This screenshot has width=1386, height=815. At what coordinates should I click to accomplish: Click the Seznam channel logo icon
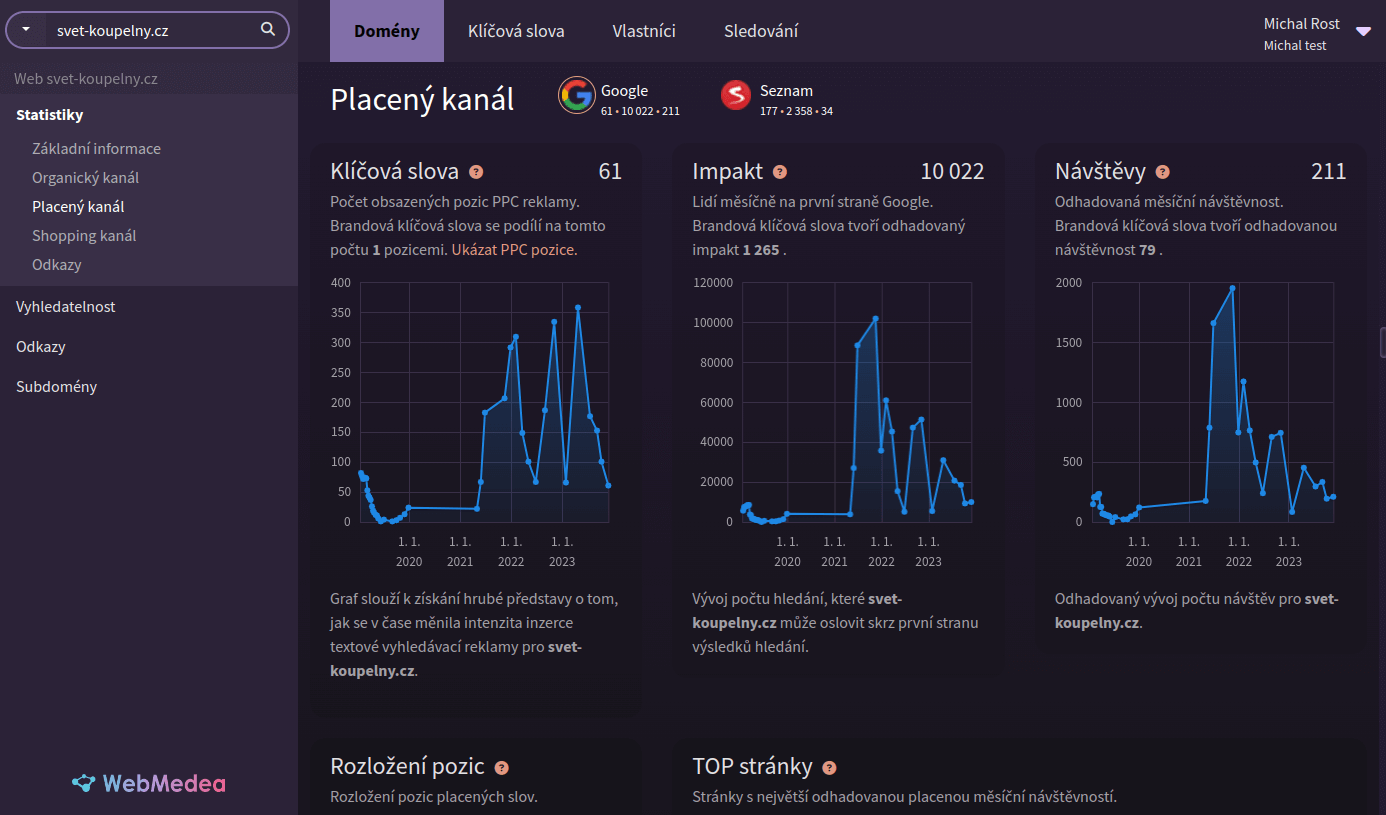[736, 95]
